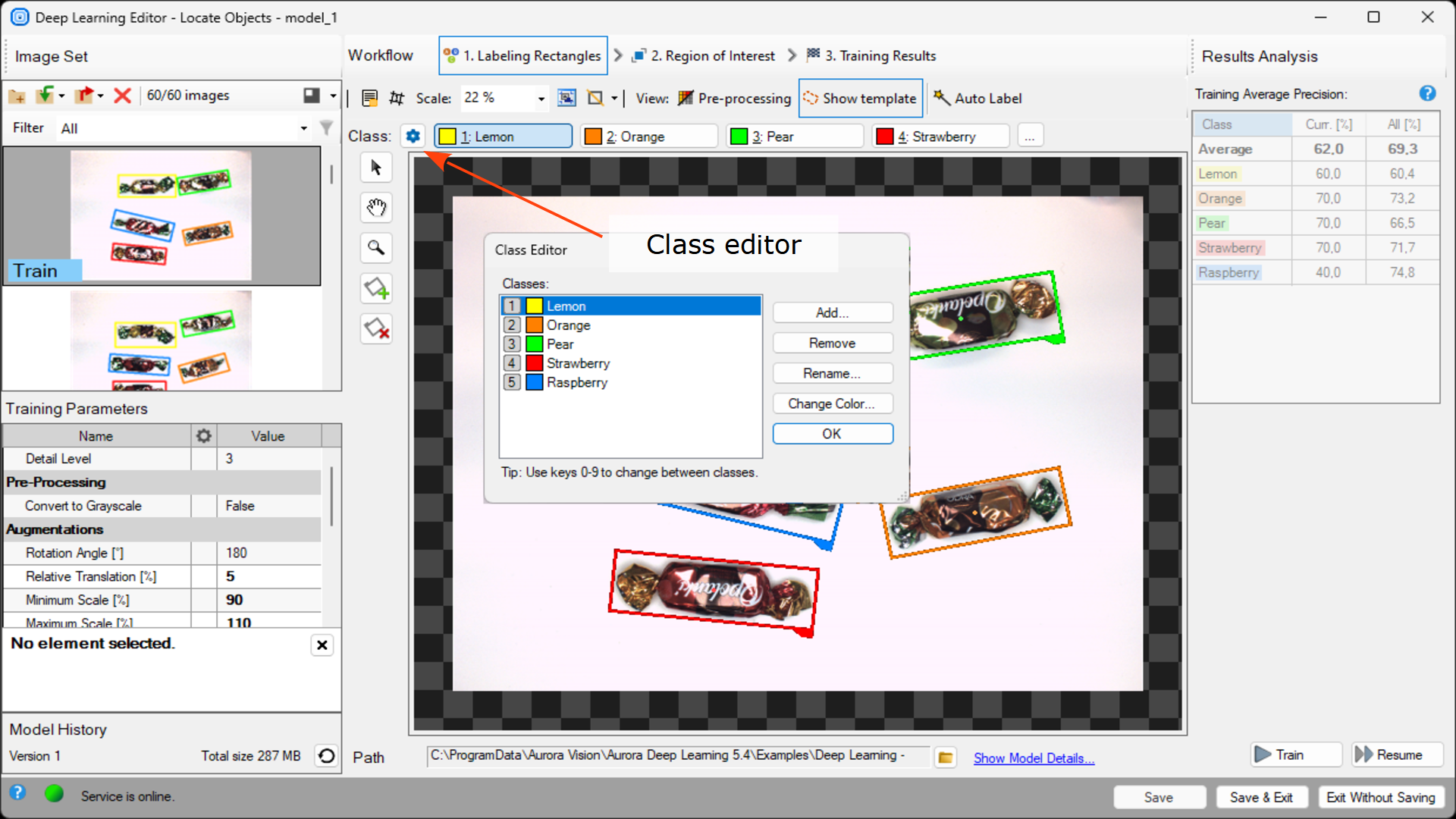Viewport: 1456px width, 819px height.
Task: Toggle the Show template view
Action: 860,99
